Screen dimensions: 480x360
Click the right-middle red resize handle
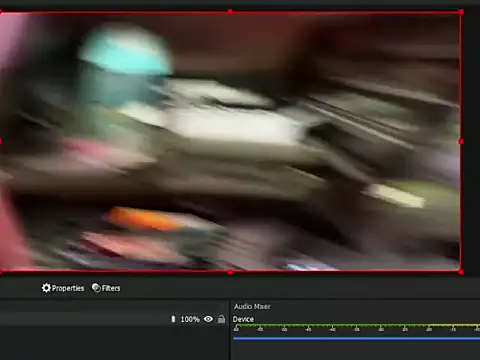tap(461, 142)
